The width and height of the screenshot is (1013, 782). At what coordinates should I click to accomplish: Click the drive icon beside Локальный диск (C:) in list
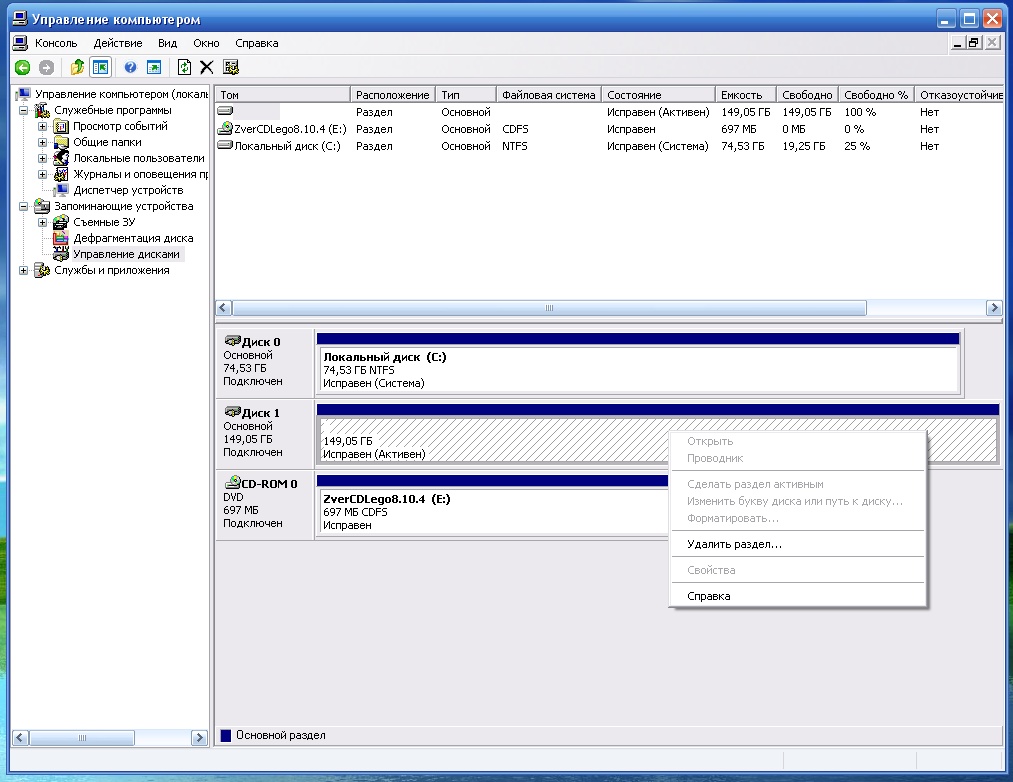[225, 145]
